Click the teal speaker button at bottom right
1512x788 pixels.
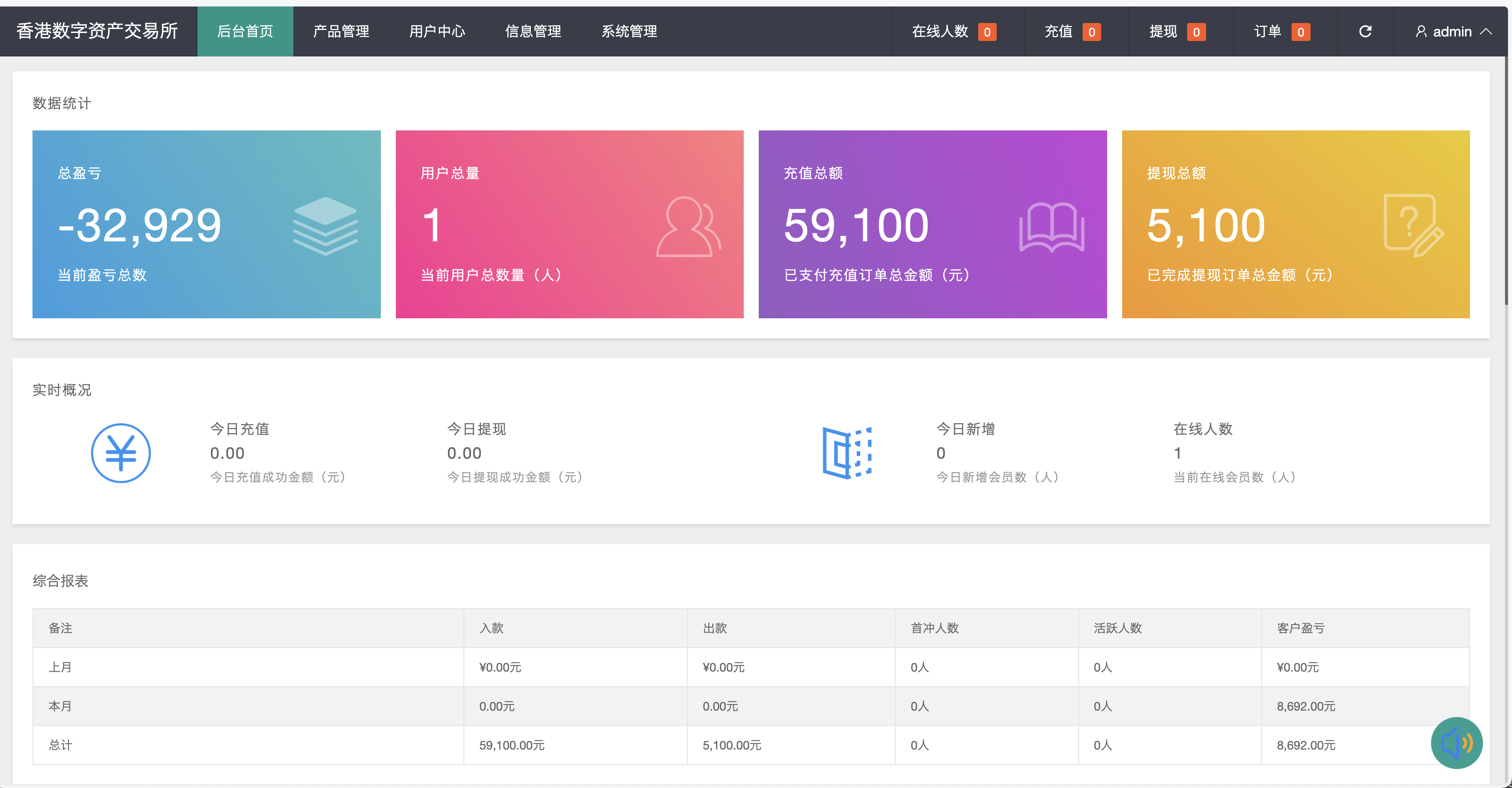[x=1458, y=743]
